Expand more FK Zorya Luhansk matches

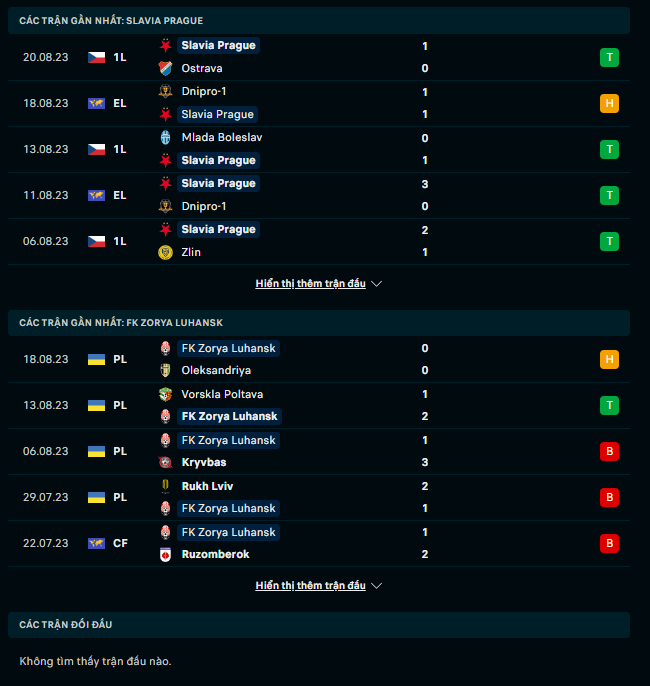[310, 586]
